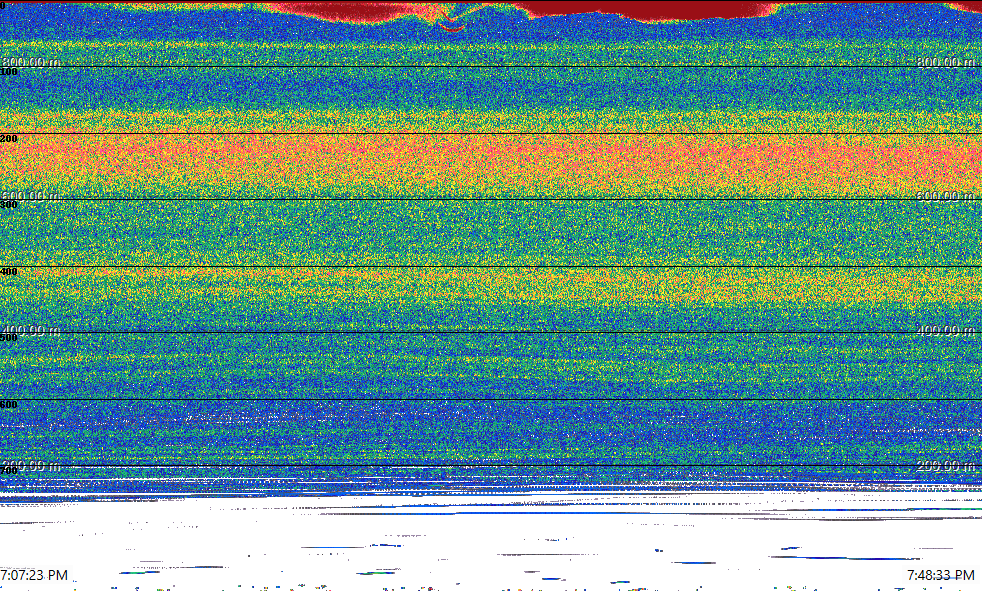Click the 7:07:23 PM start timestamp
The height and width of the screenshot is (592, 982).
(35, 575)
